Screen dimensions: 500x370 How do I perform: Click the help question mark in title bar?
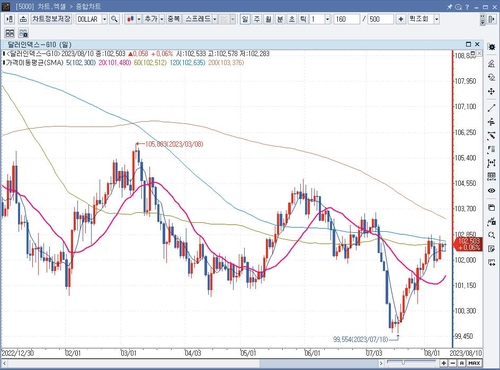[467, 6]
